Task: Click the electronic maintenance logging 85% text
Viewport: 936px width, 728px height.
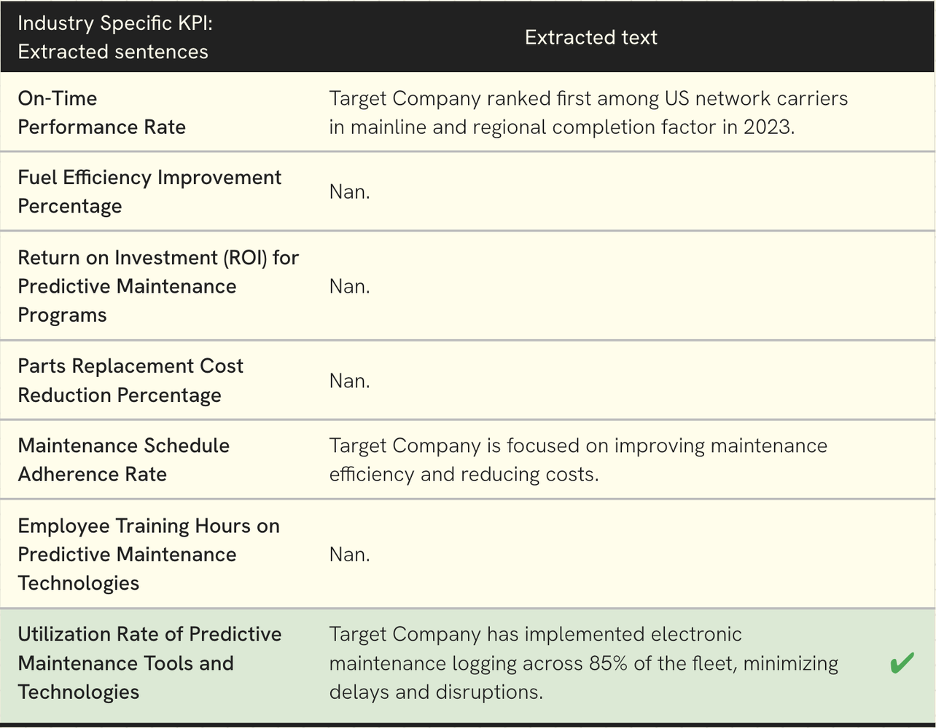Action: (x=583, y=663)
